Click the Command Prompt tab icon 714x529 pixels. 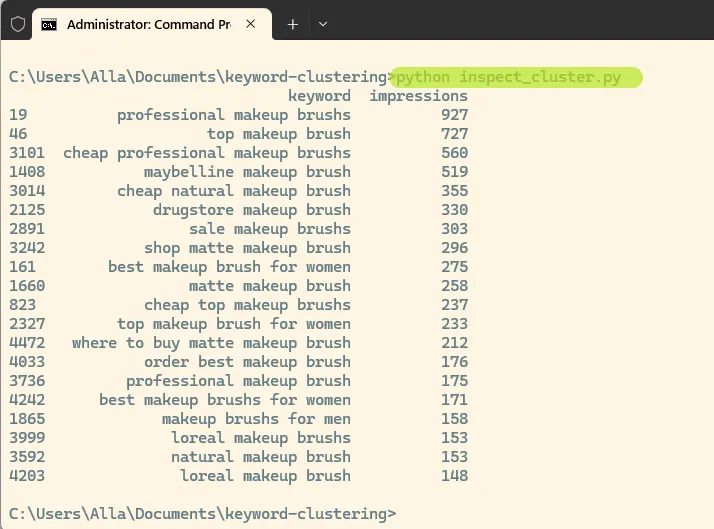point(48,24)
